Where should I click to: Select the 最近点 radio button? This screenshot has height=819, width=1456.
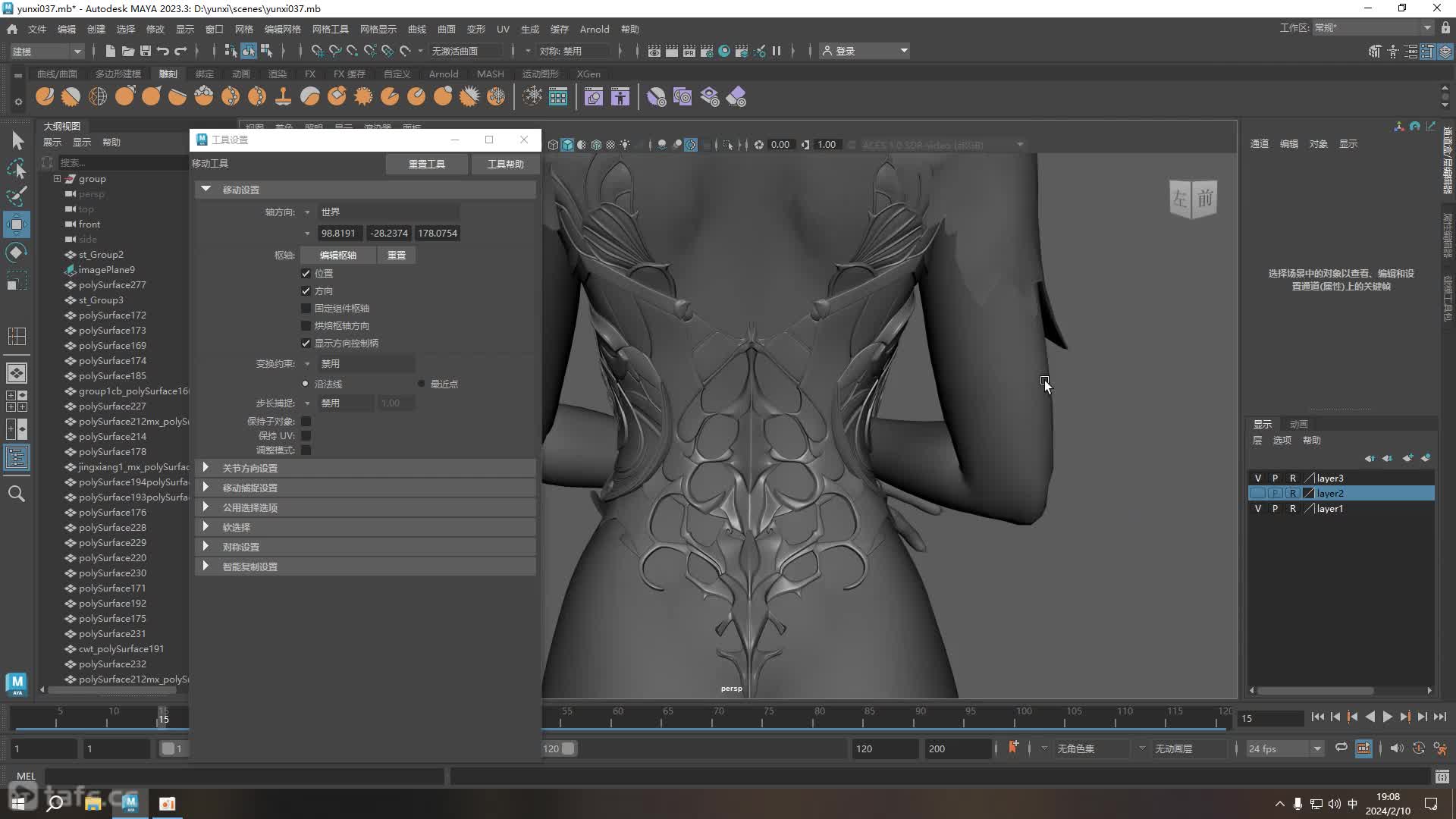pos(421,384)
